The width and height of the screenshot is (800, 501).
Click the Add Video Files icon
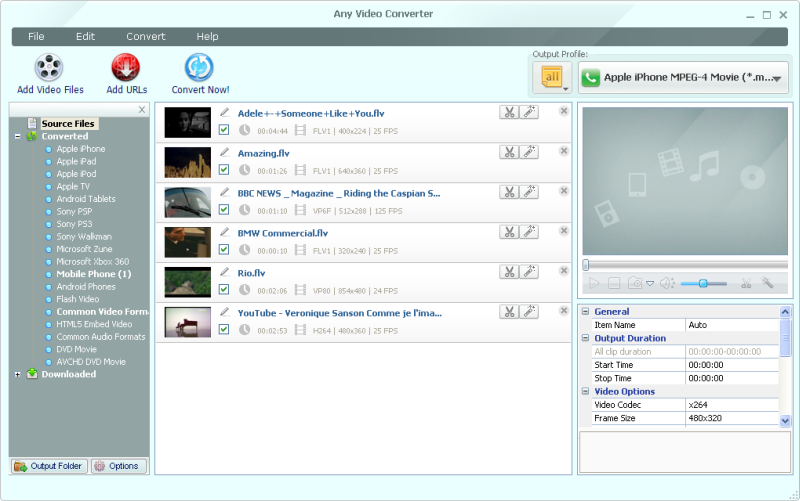click(49, 67)
